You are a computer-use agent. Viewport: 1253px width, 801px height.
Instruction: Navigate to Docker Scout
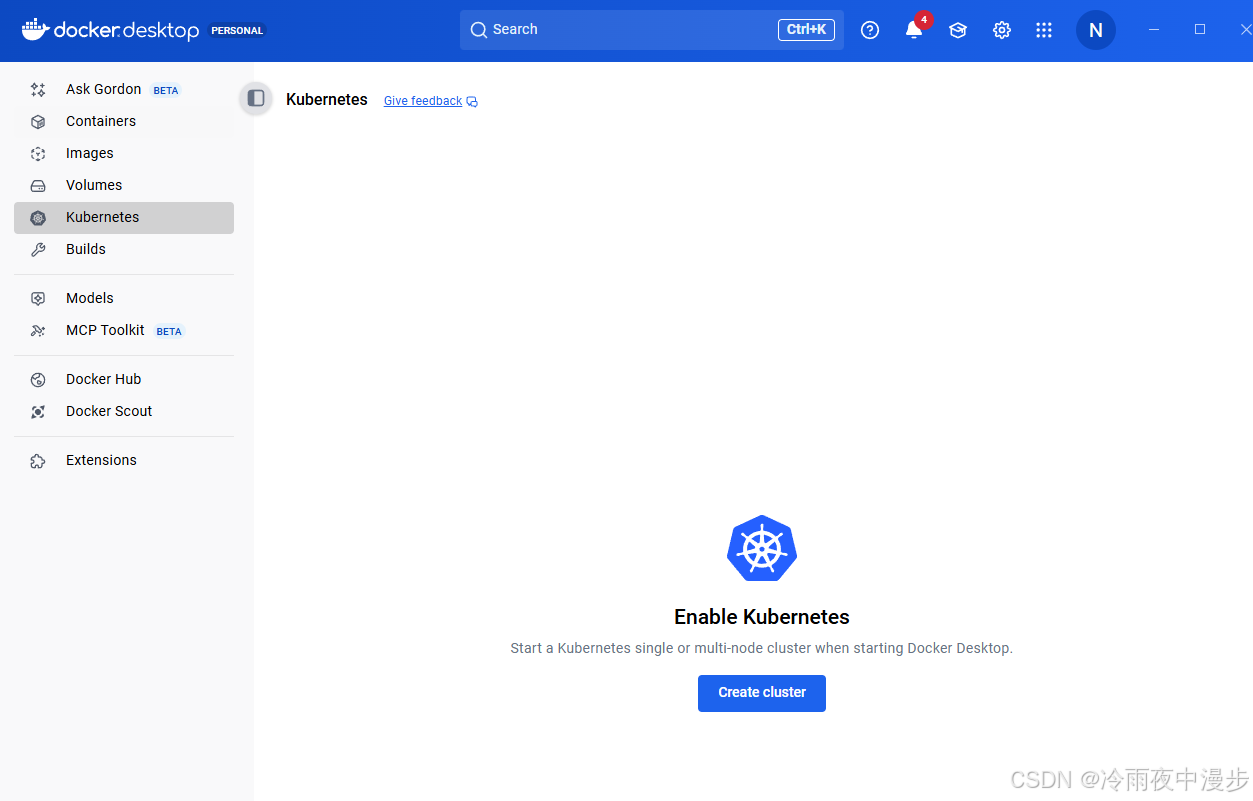(x=124, y=411)
